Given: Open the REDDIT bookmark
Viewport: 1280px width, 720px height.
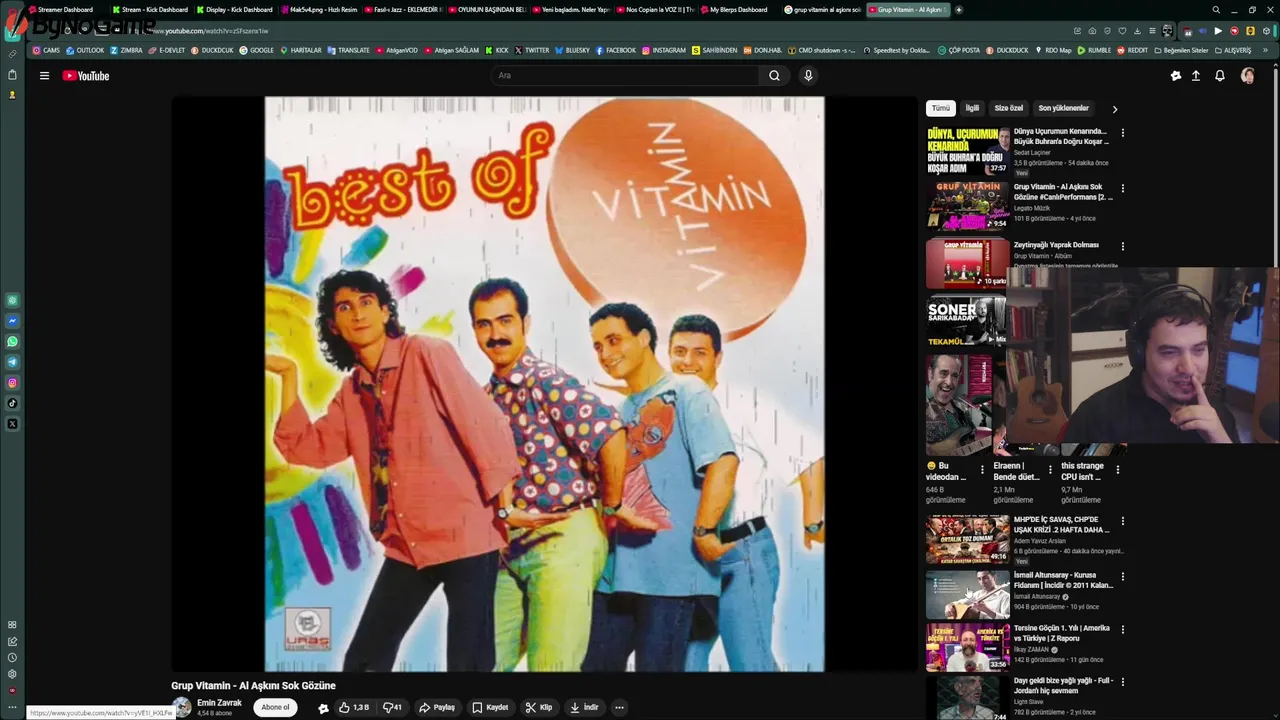Looking at the screenshot, I should pos(1132,50).
